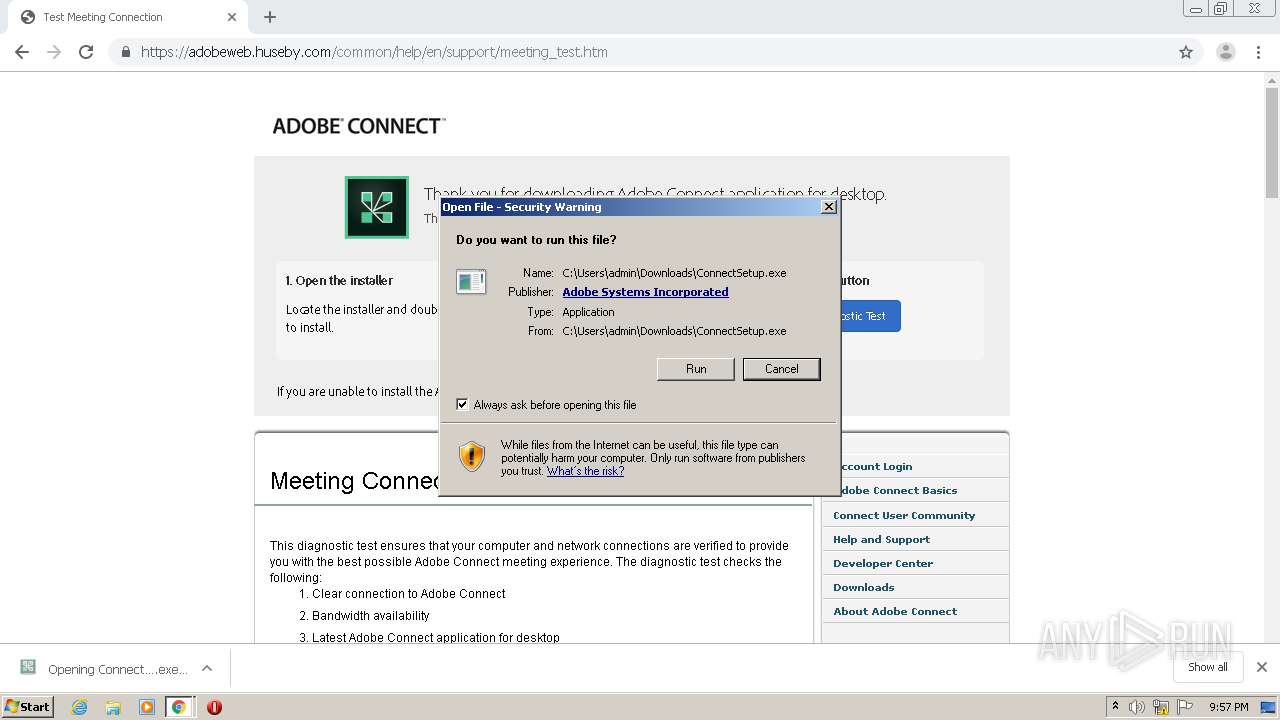Click the application file icon in dialog
This screenshot has width=1280, height=720.
pyautogui.click(x=471, y=282)
